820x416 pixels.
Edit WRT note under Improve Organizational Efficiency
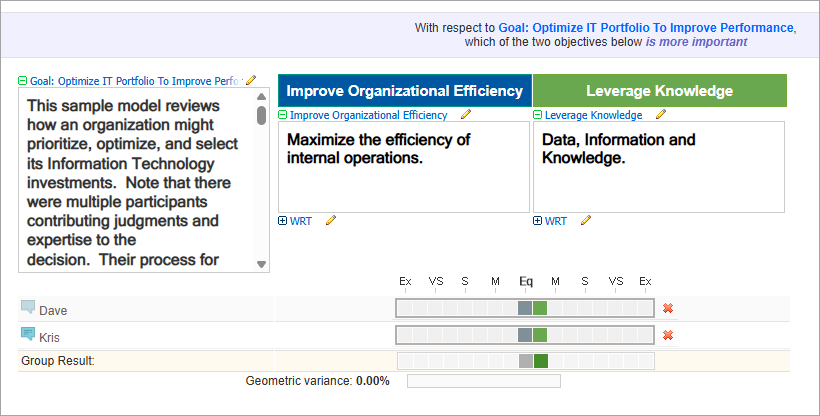[x=331, y=221]
